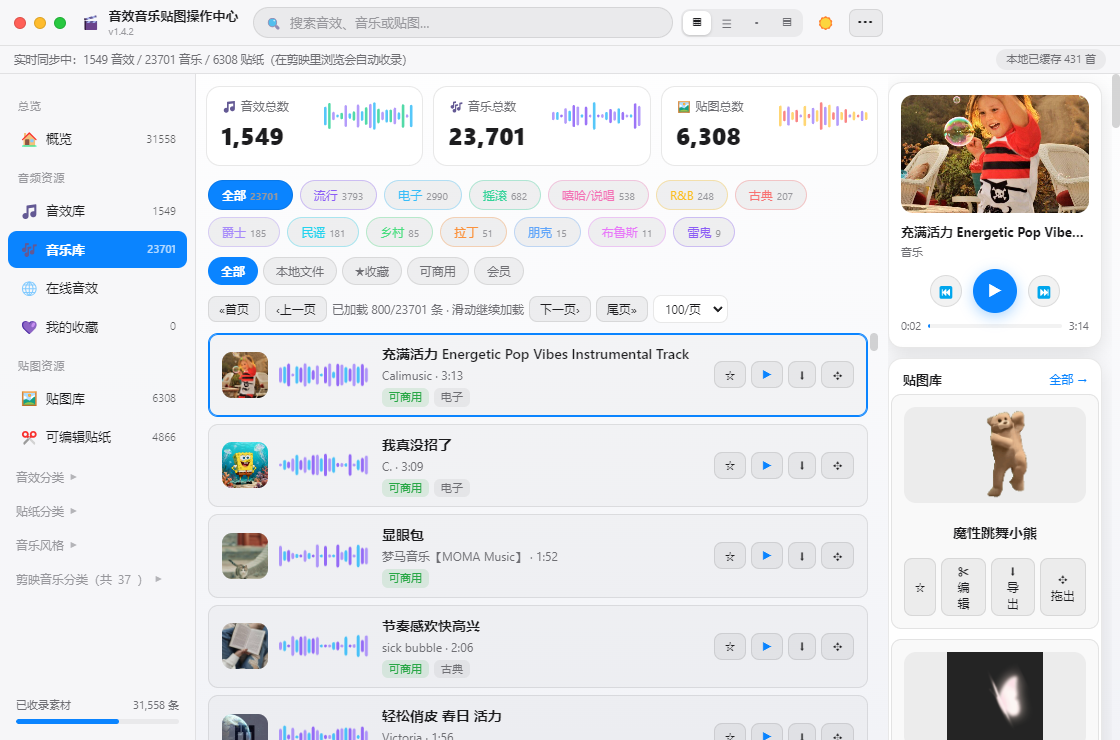Screen dimensions: 1120x740
Task: Play the 显眼包 track from its row
Action: (x=766, y=556)
